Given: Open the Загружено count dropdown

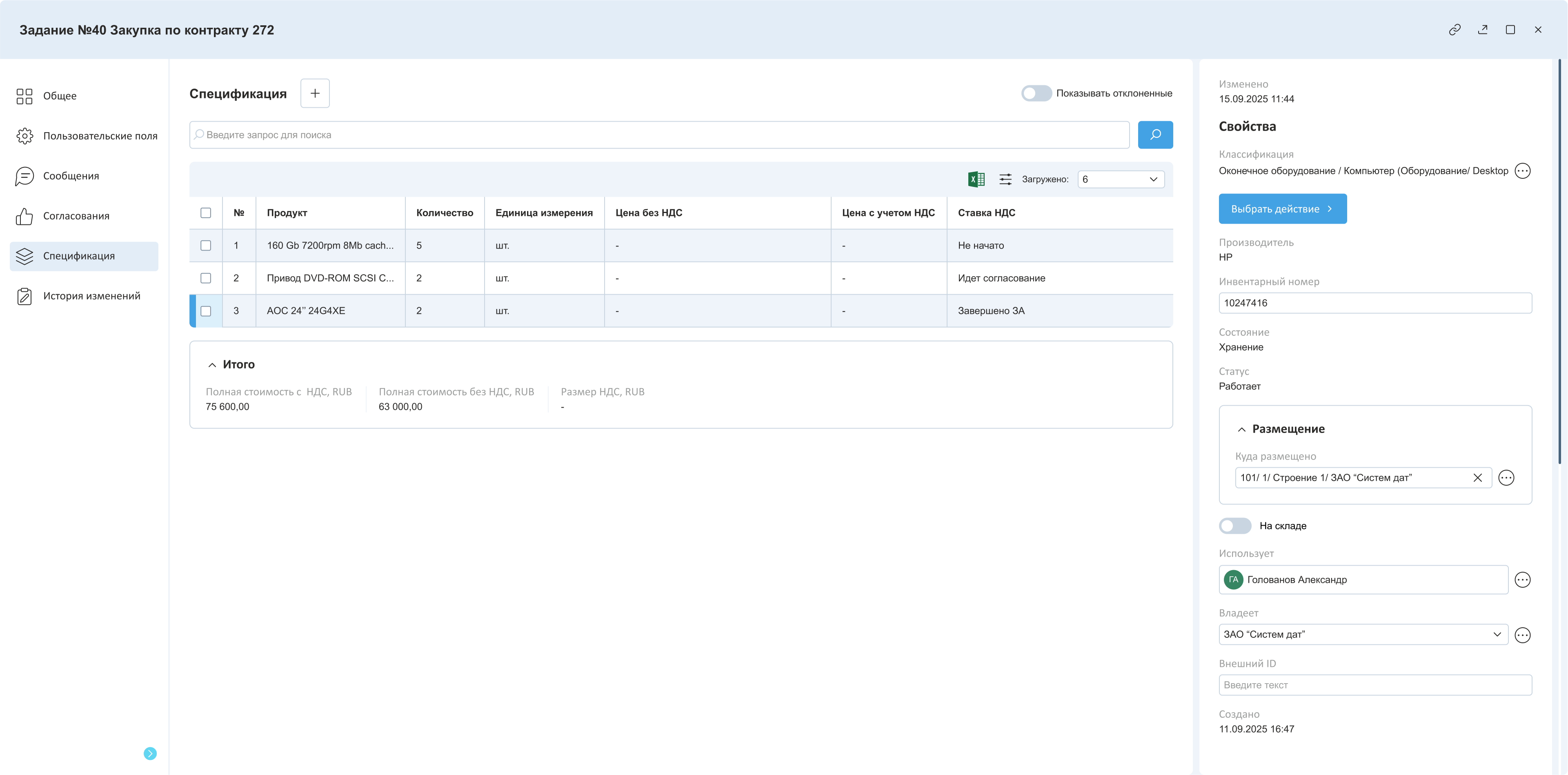Looking at the screenshot, I should (1120, 180).
